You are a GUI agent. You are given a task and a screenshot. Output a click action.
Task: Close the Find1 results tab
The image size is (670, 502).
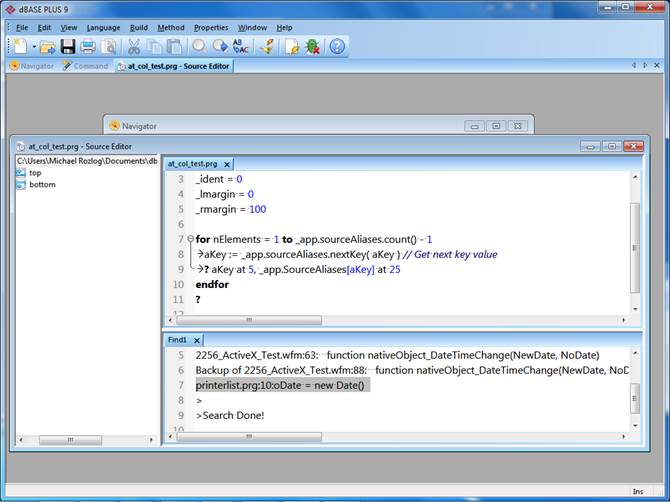[x=197, y=340]
